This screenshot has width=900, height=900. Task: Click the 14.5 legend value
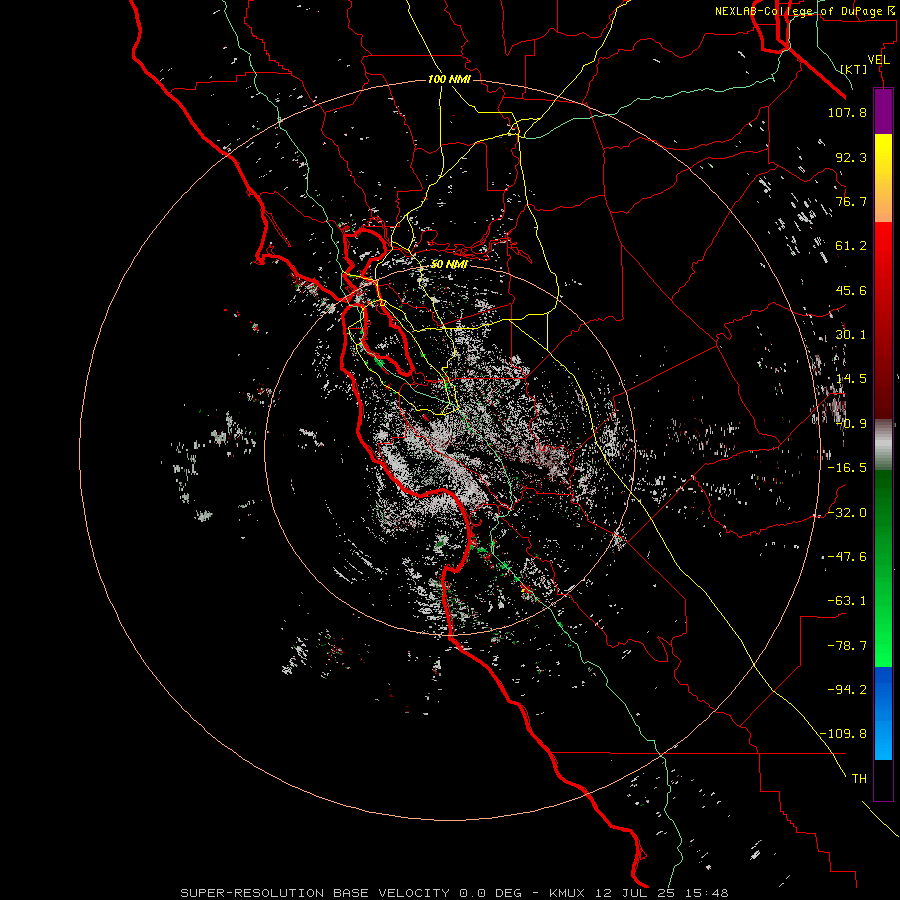(x=851, y=379)
